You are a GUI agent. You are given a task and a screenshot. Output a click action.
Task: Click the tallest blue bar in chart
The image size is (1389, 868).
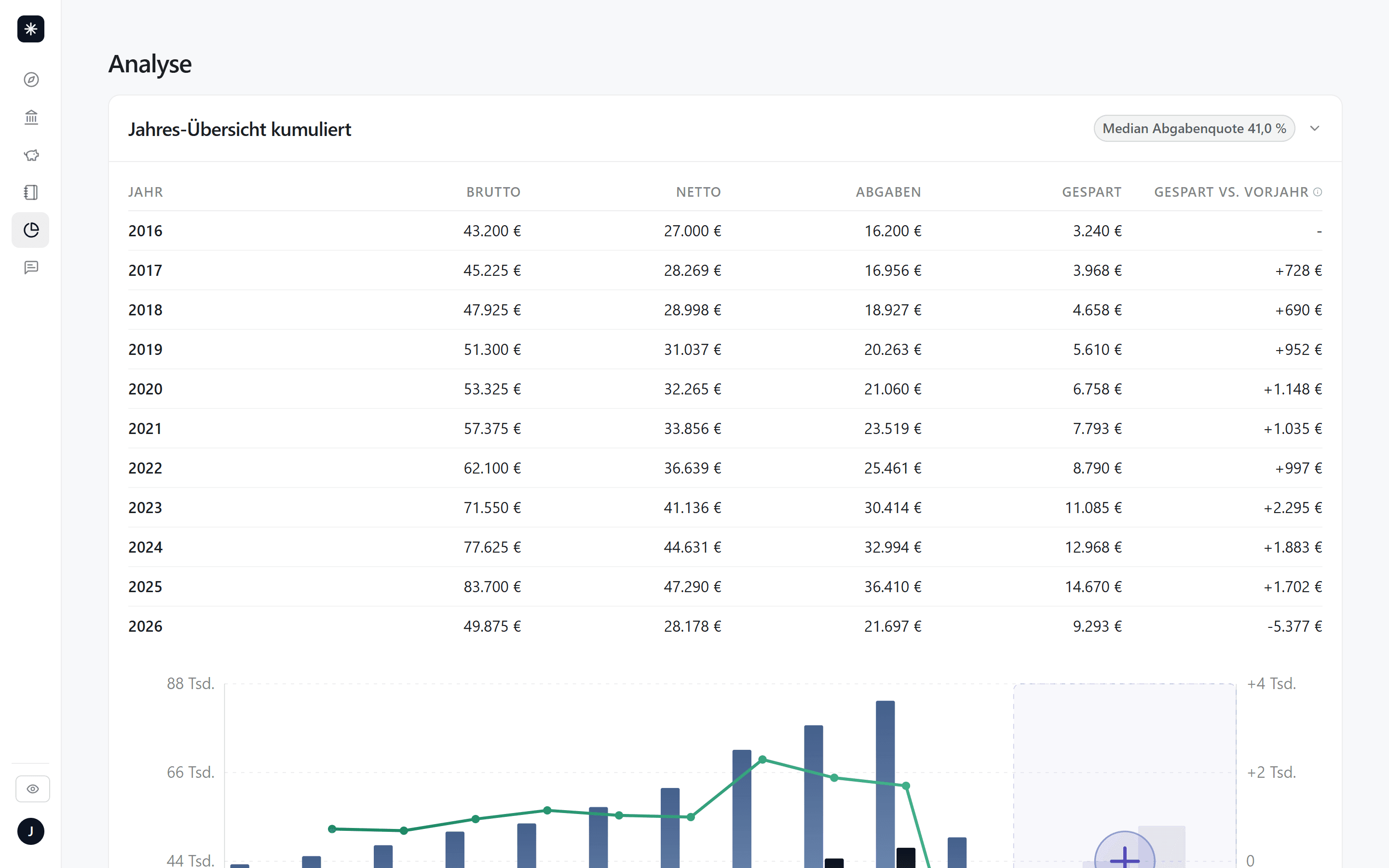click(x=885, y=784)
